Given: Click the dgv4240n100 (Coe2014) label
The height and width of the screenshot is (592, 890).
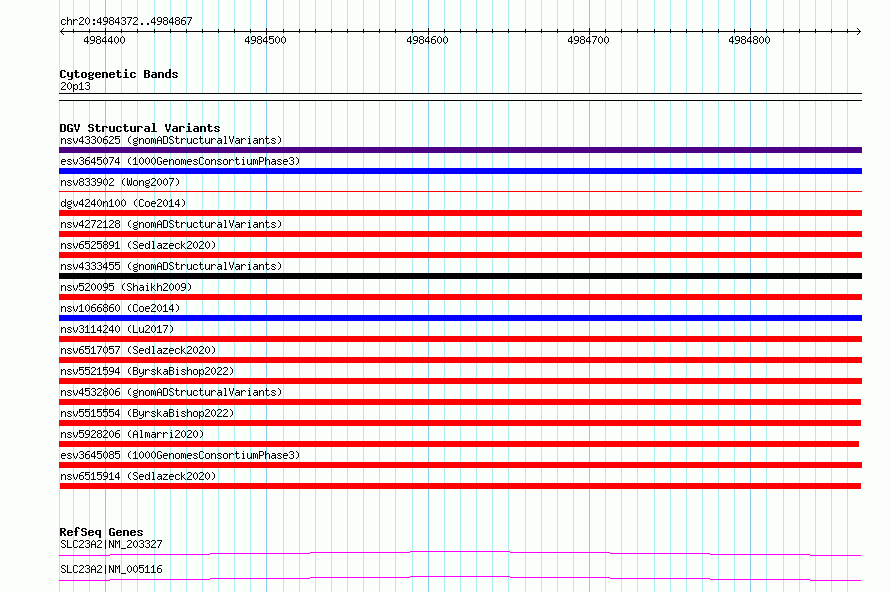Looking at the screenshot, I should [x=123, y=203].
